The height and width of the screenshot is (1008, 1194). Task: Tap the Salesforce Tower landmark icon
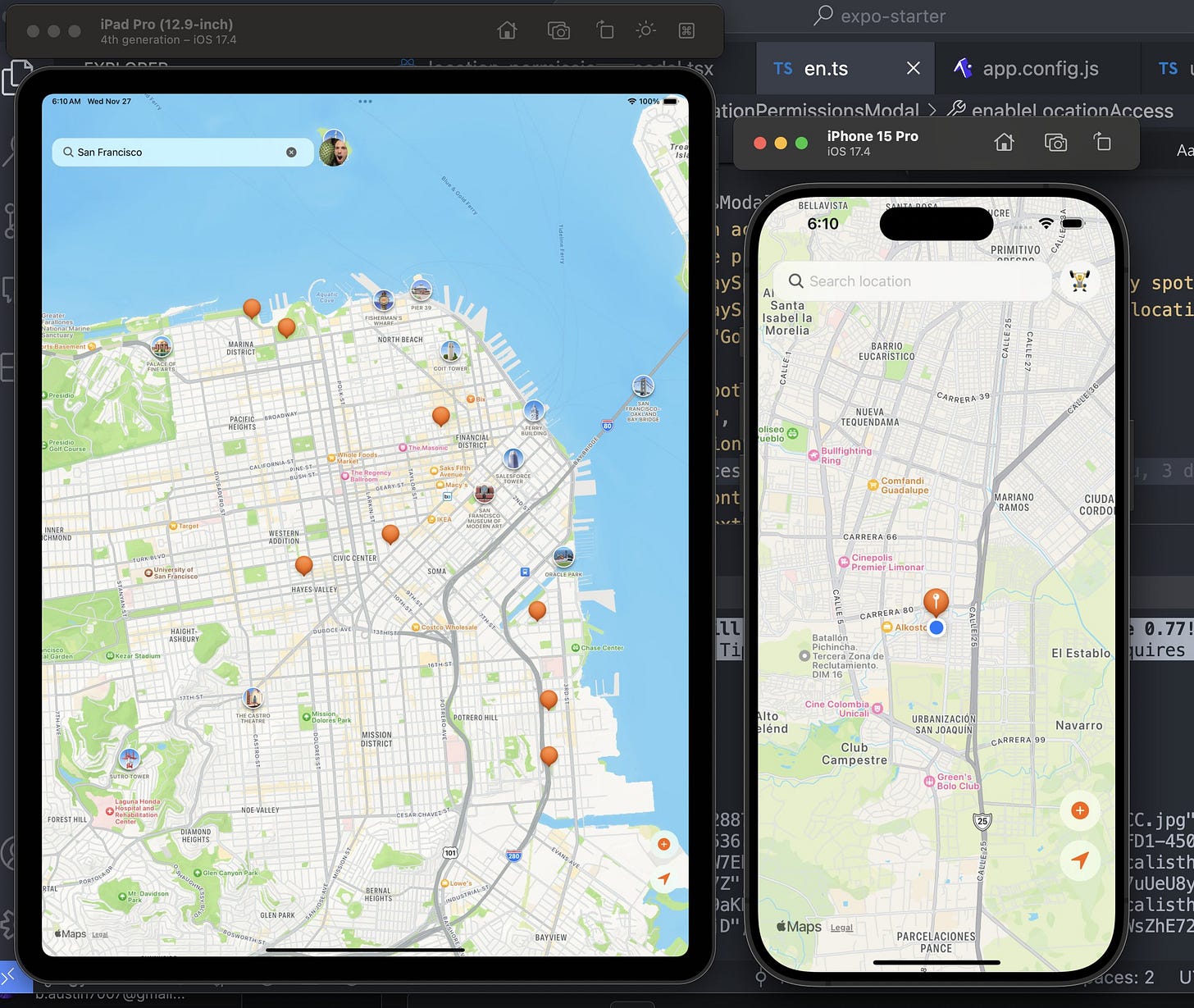coord(513,459)
